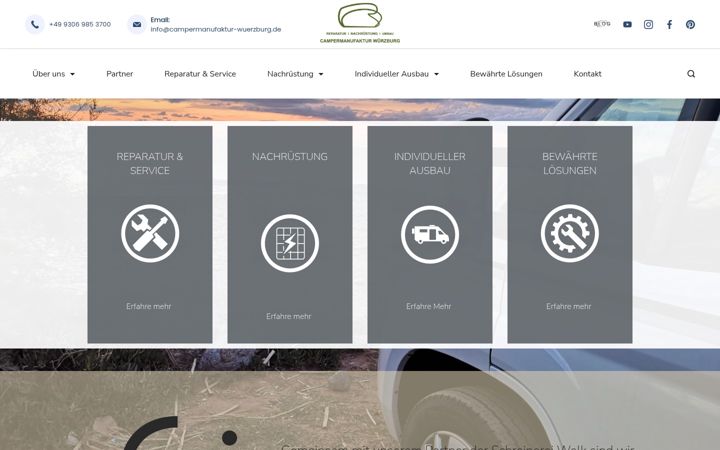The width and height of the screenshot is (720, 450).
Task: Click Erfahre mehr under Bewährte Lösungen
Action: (569, 306)
